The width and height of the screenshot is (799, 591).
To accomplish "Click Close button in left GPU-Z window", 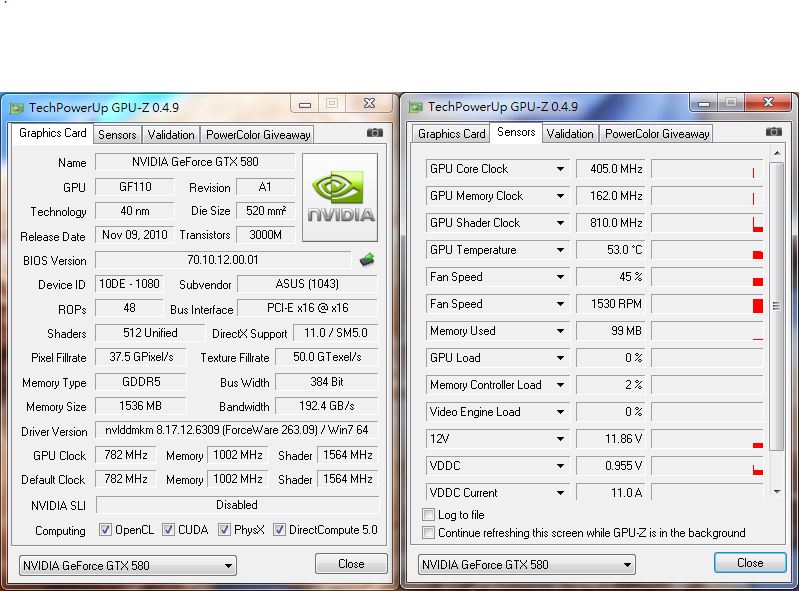I will click(351, 564).
